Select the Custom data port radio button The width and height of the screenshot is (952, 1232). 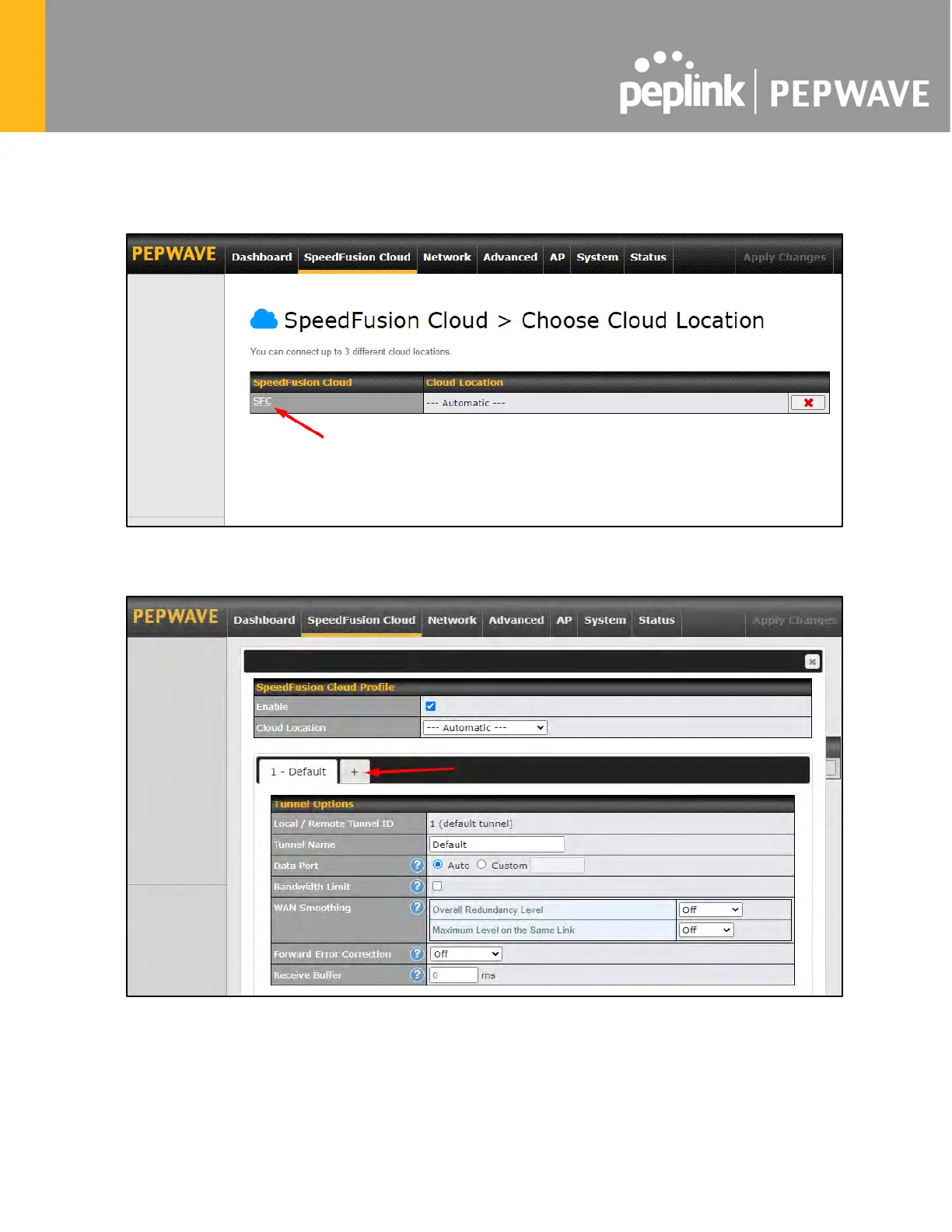481,864
